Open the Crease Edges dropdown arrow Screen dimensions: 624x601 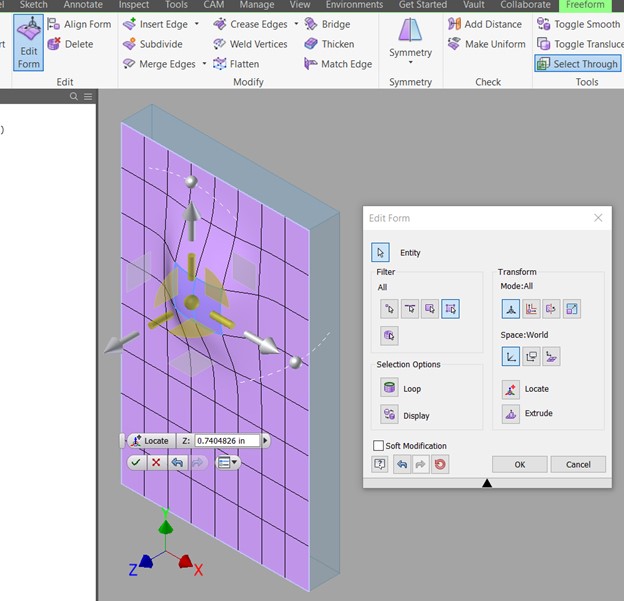[296, 24]
